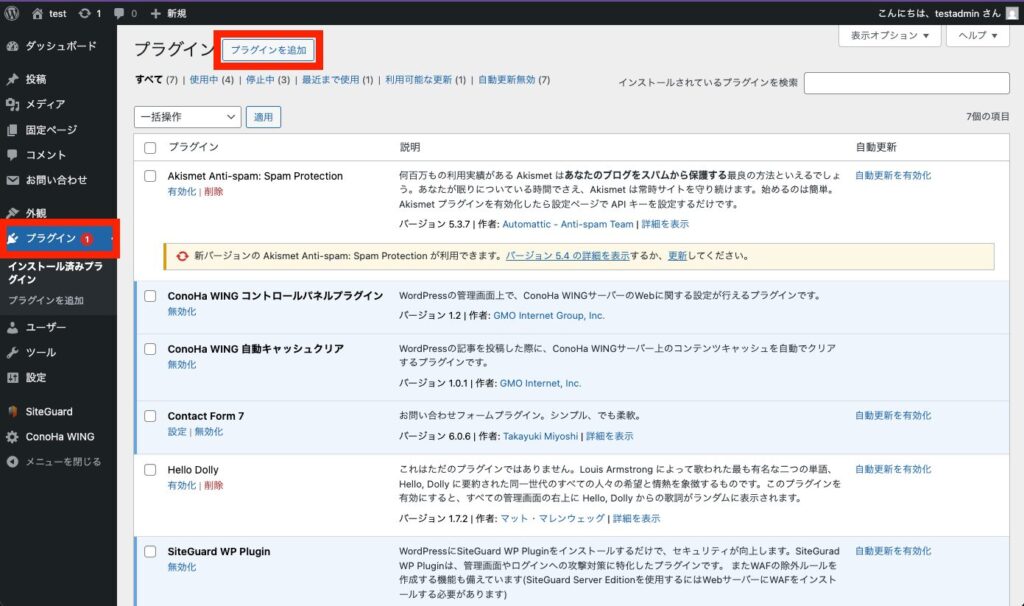The image size is (1024, 606).
Task: Check the ConoHa WING コントロールパネル checkbox
Action: (150, 296)
